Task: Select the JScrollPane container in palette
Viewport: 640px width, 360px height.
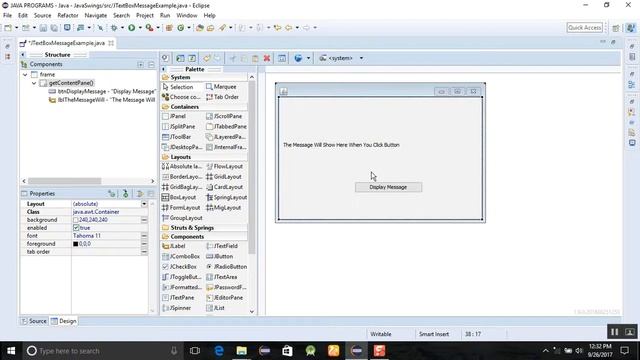Action: (224, 116)
